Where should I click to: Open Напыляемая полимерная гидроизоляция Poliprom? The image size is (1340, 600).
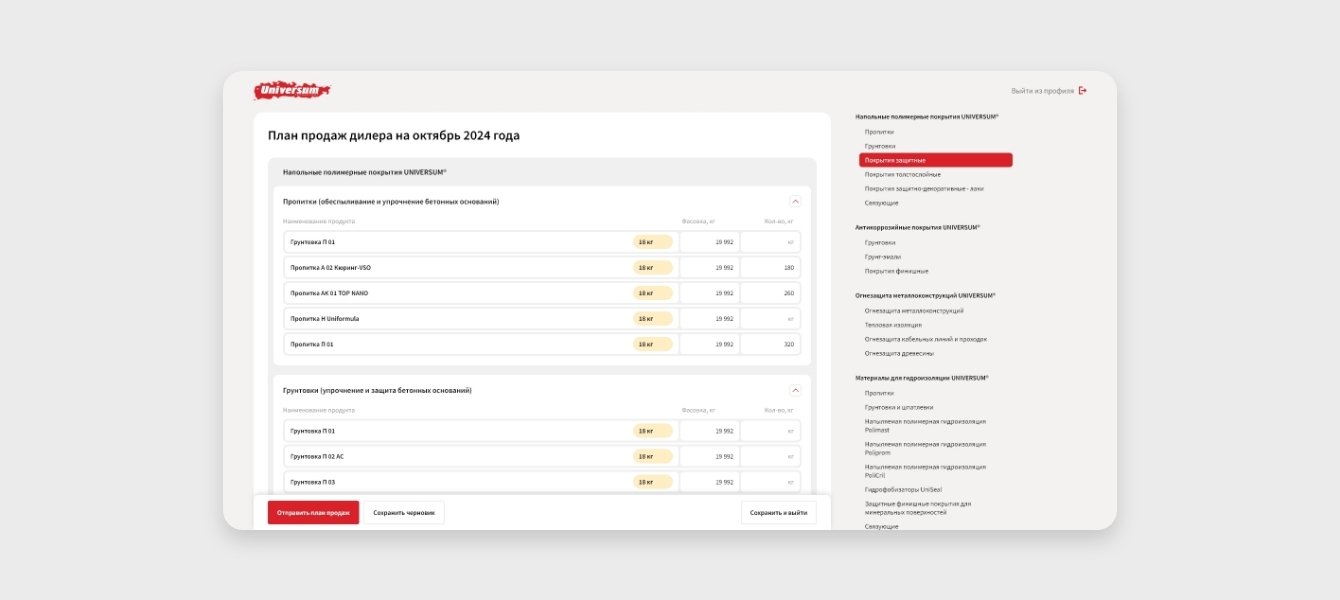click(925, 448)
